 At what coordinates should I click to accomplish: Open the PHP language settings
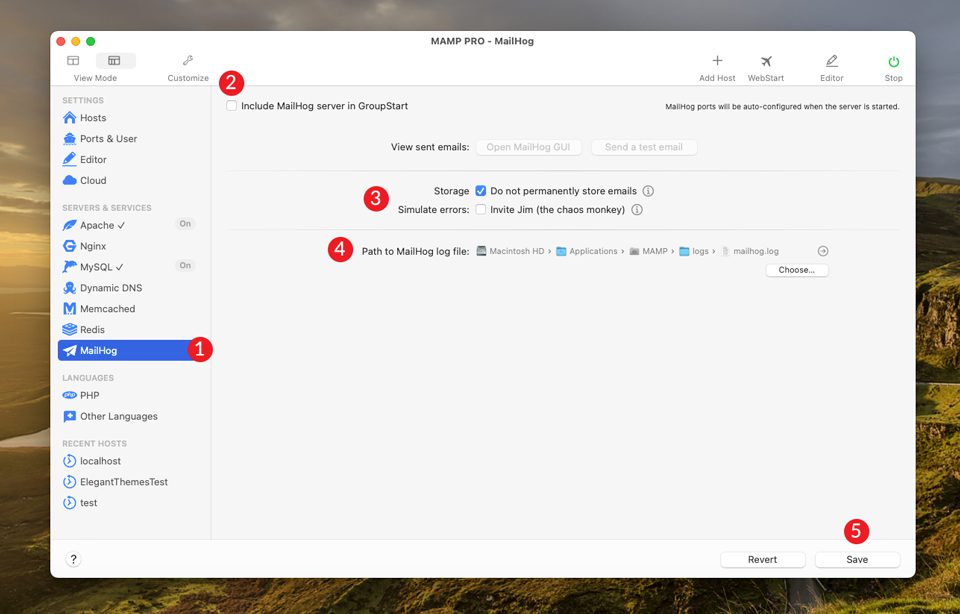[x=87, y=395]
